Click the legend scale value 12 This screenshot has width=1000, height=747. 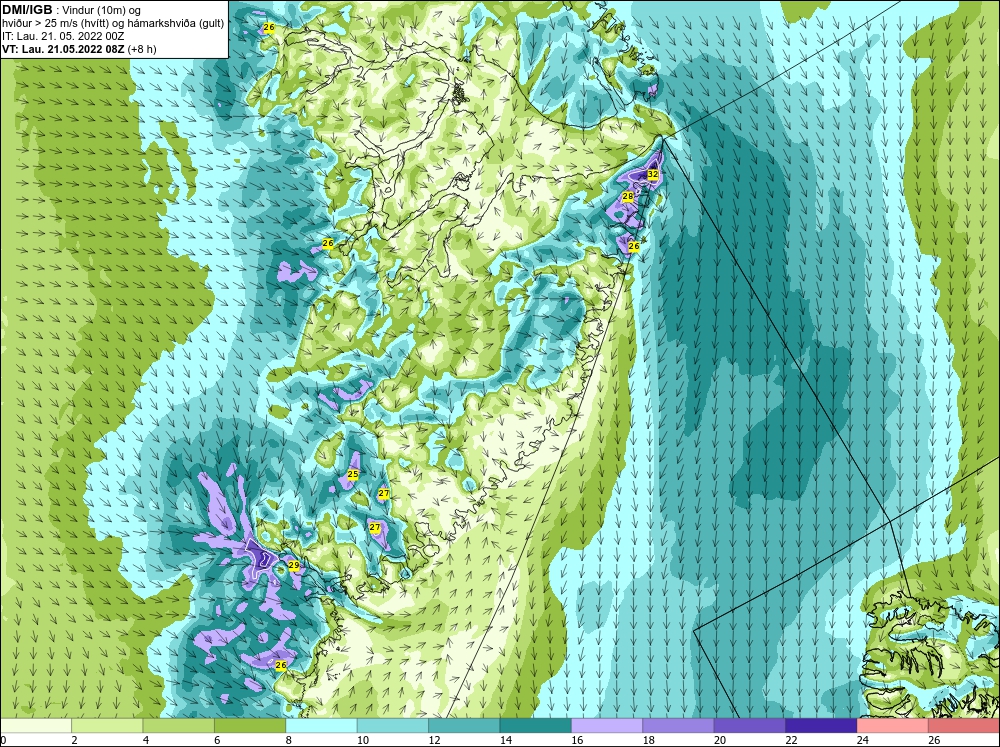coord(434,741)
